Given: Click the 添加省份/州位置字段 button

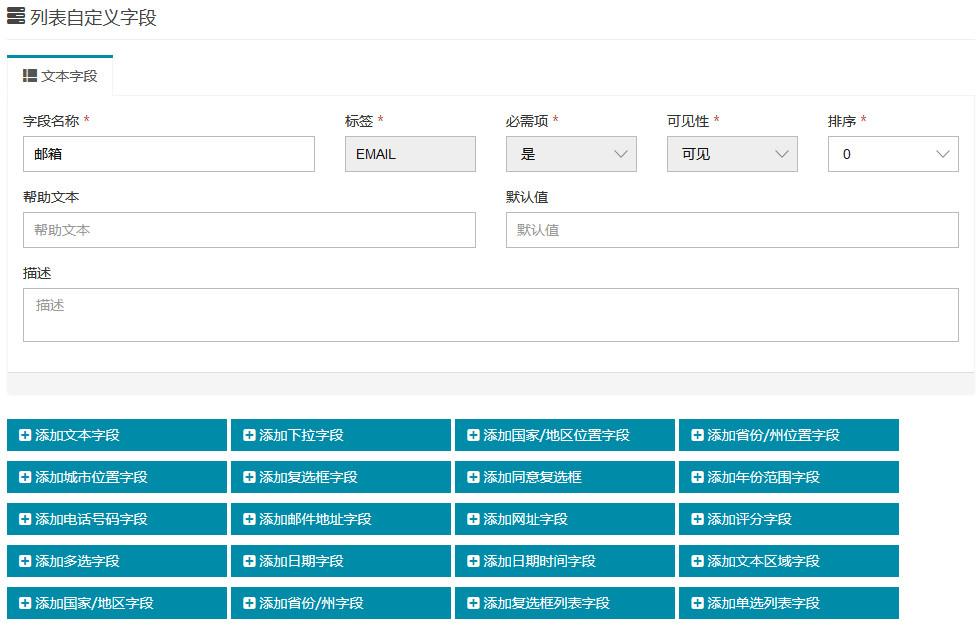Looking at the screenshot, I should click(x=789, y=435).
